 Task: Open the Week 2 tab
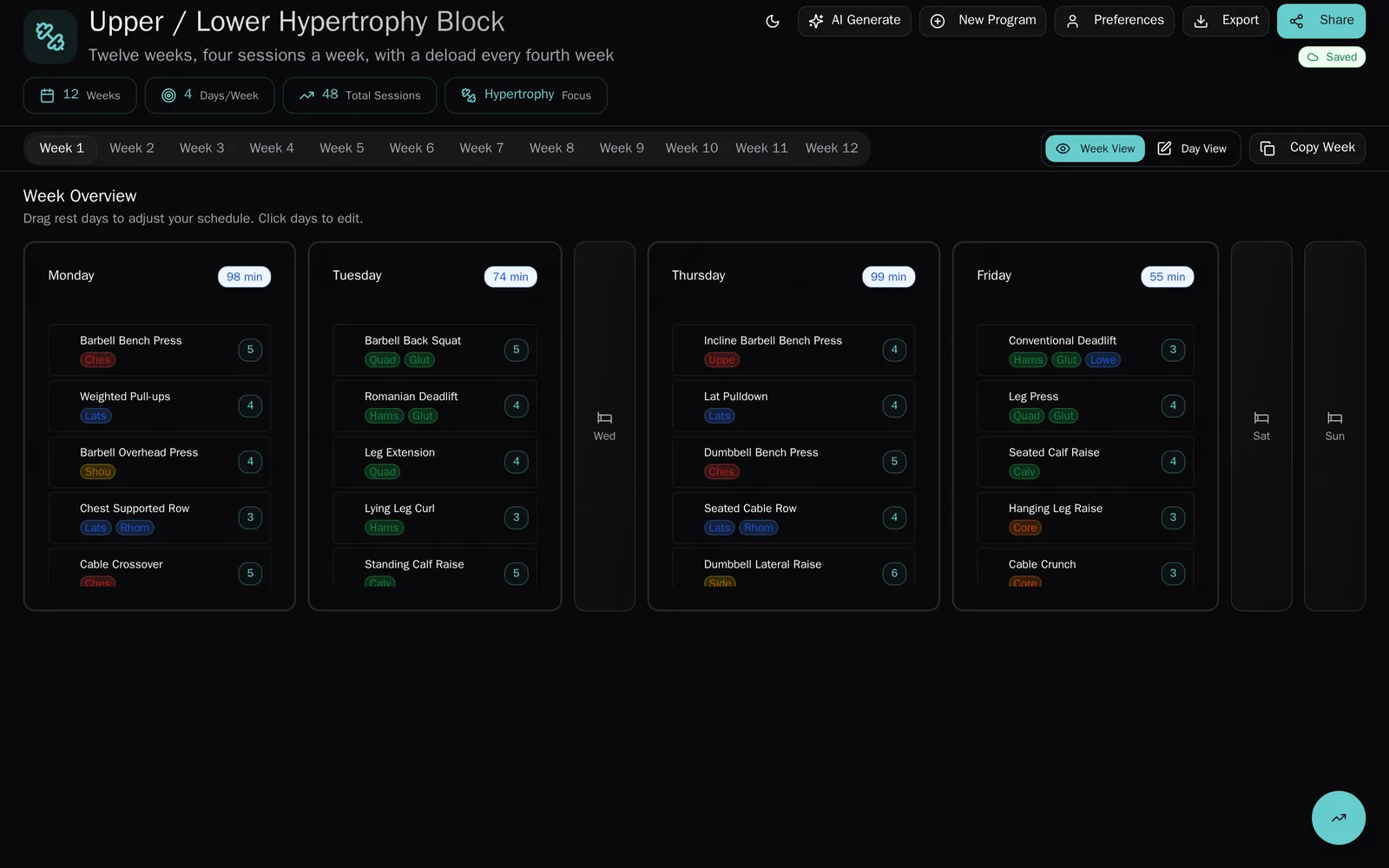coord(132,148)
